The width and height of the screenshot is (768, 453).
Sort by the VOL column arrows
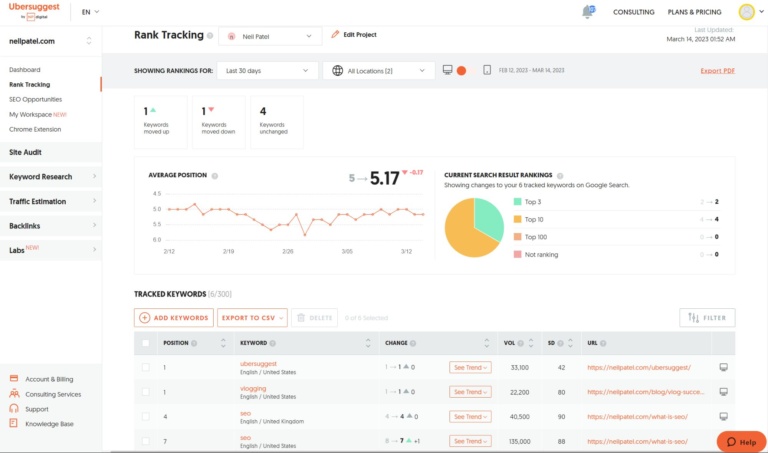(531, 343)
